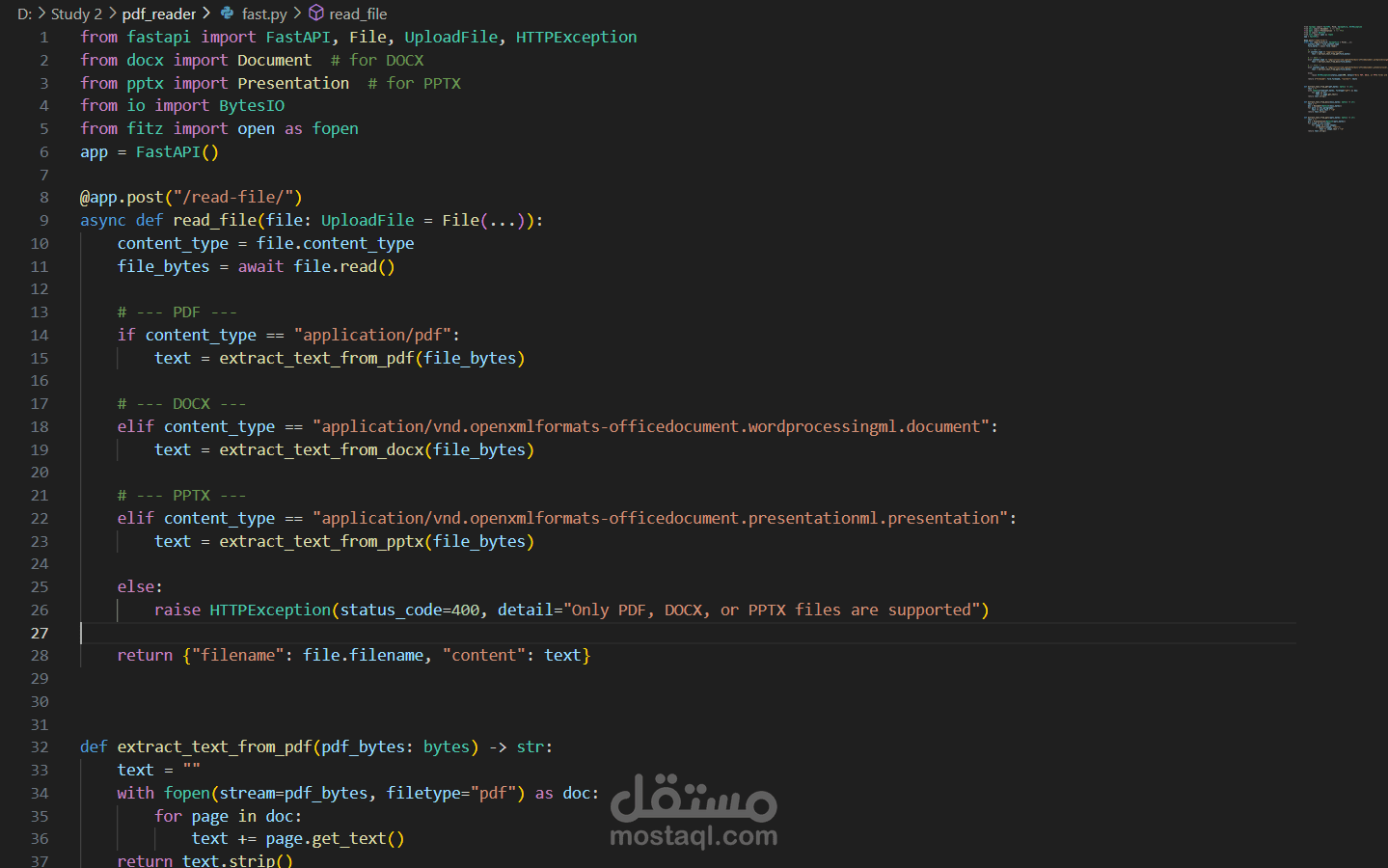
Task: Click the '# --- PDF ---' comment
Action: (x=177, y=312)
